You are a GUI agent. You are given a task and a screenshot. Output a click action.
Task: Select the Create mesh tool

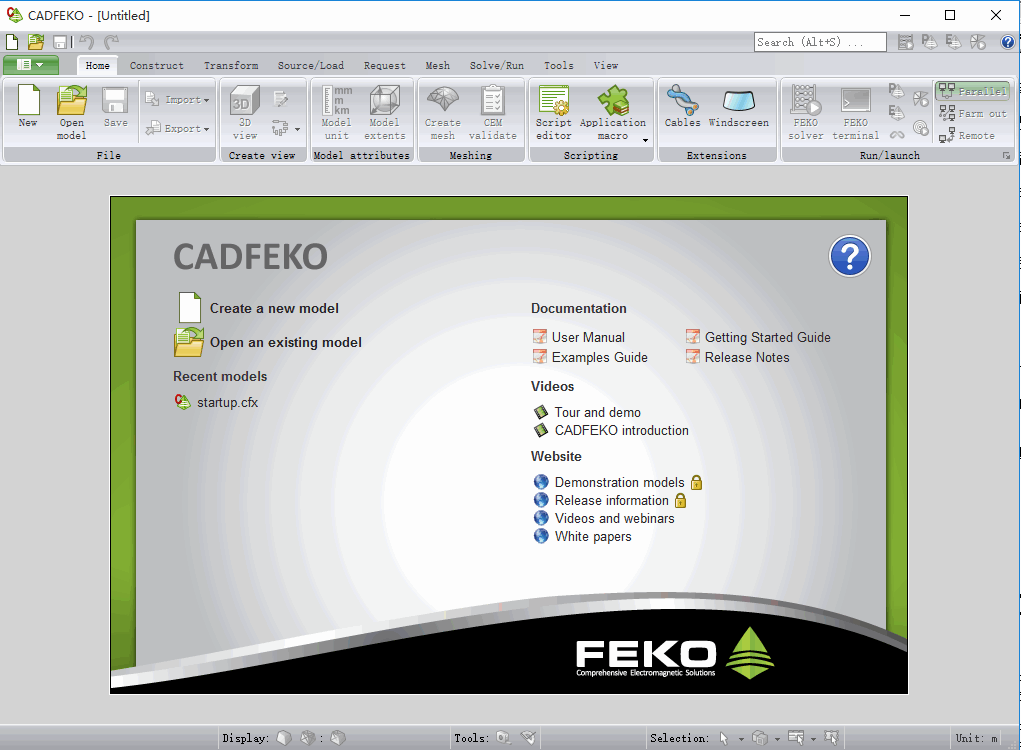(442, 110)
